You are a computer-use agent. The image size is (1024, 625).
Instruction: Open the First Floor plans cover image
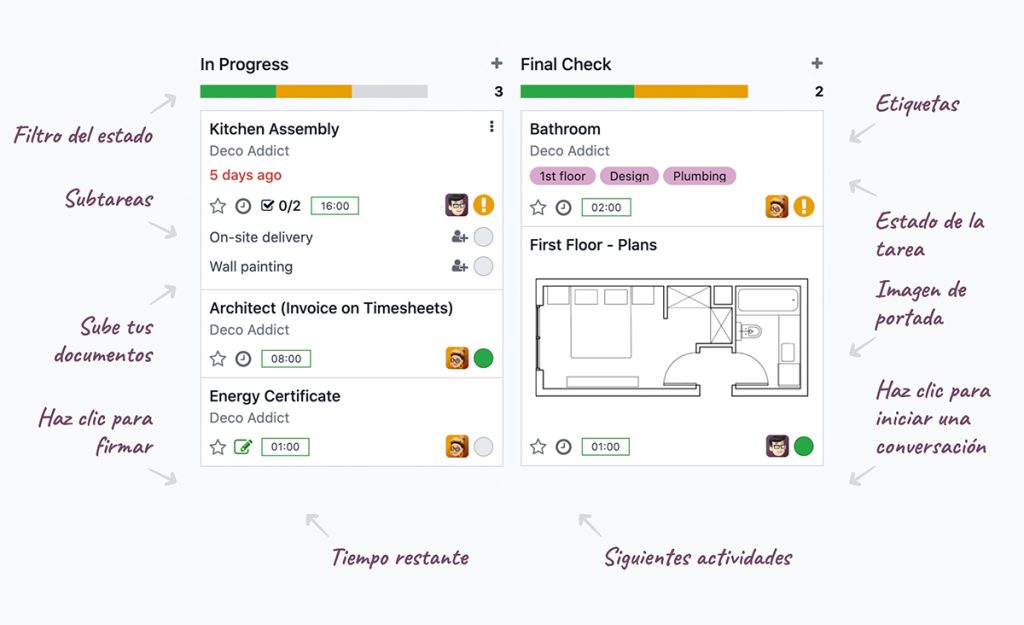click(x=671, y=338)
